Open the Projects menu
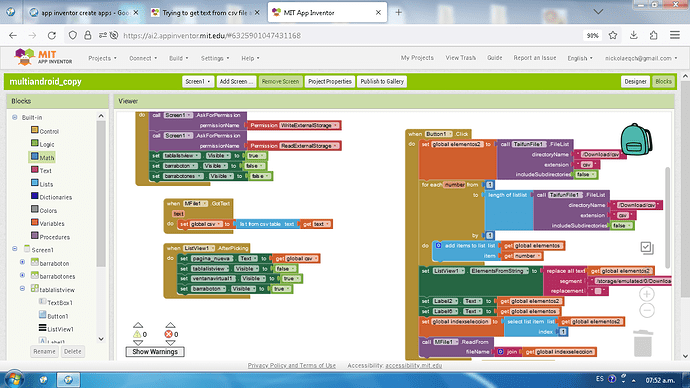 pyautogui.click(x=102, y=58)
